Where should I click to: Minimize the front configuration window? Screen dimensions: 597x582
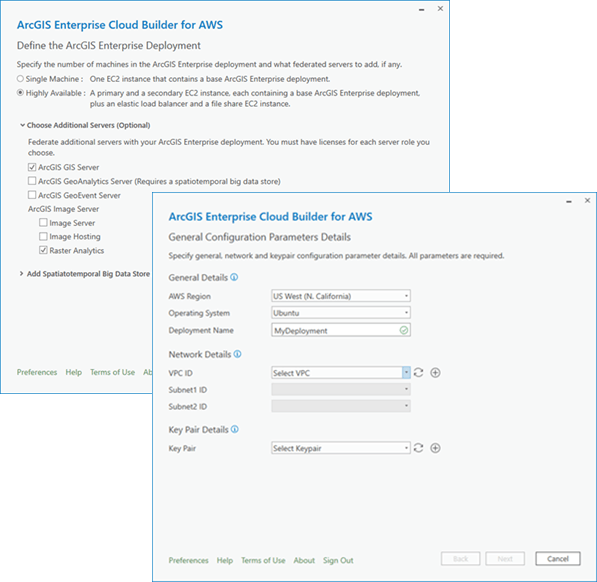(569, 201)
